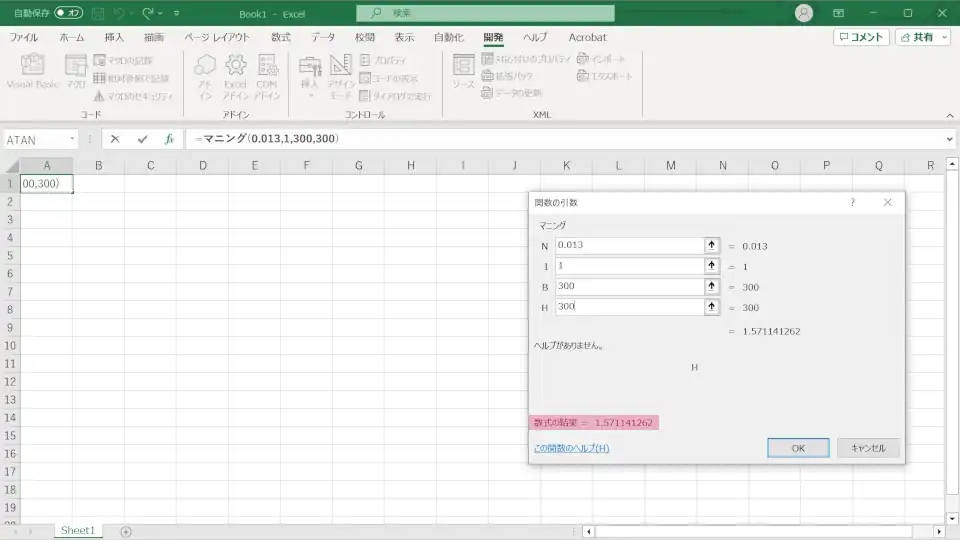Expand the formula bar with right chevron

(949, 139)
